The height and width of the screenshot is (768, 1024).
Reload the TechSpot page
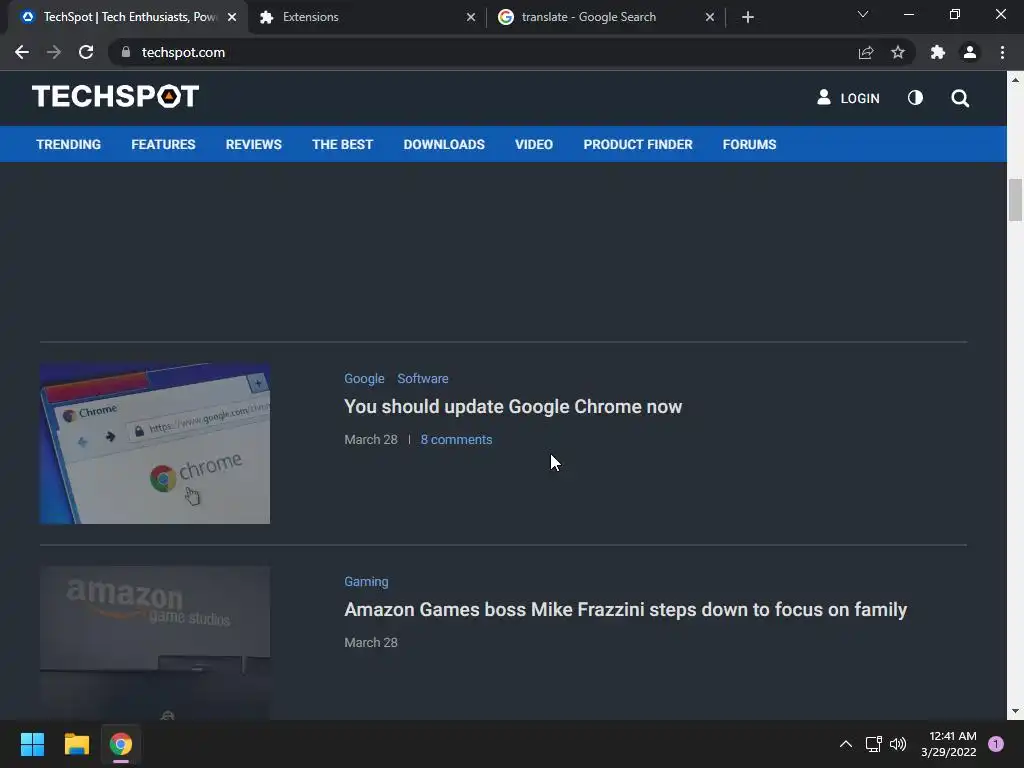point(86,52)
